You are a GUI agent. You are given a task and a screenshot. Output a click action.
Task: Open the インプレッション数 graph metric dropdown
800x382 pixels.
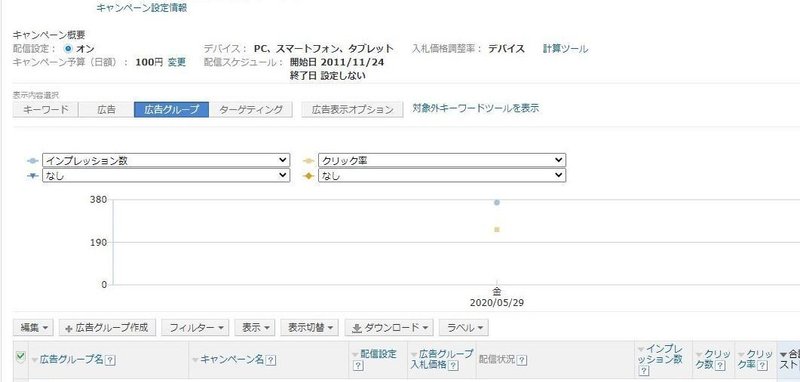166,160
